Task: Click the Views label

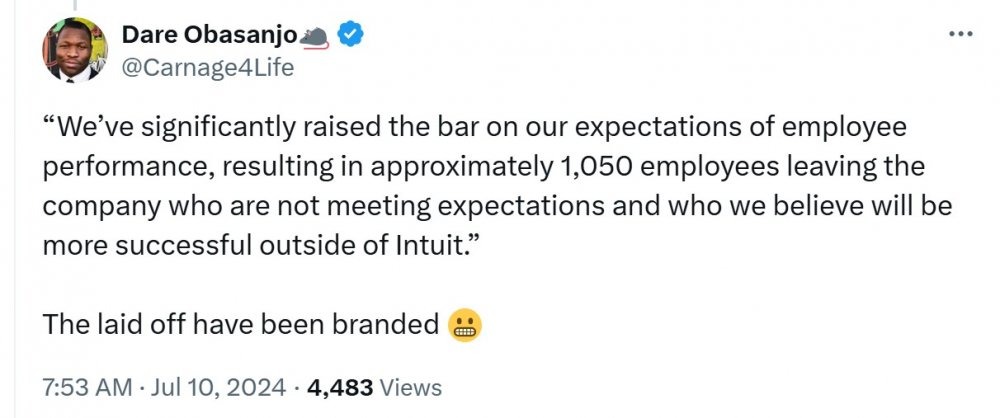Action: (x=411, y=387)
